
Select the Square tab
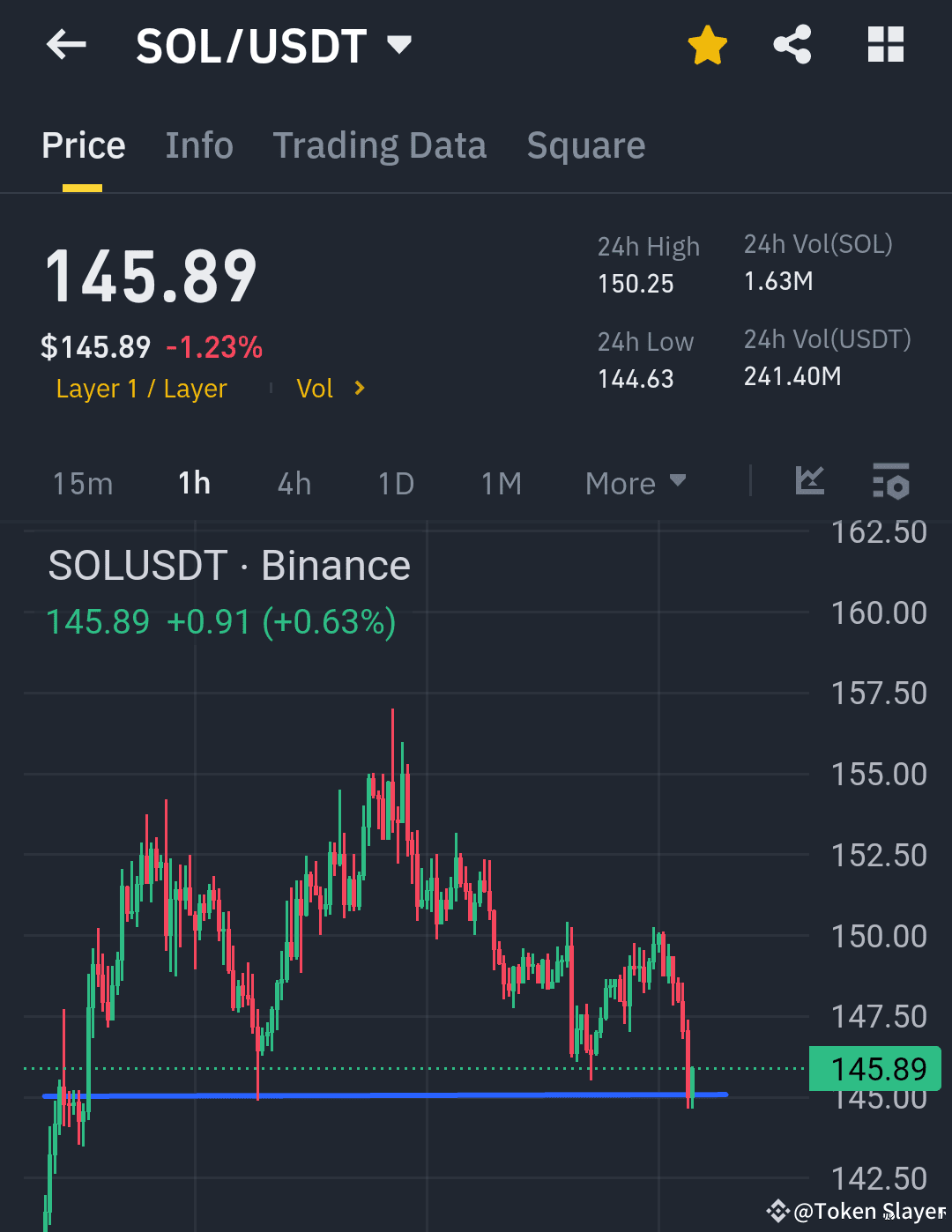pyautogui.click(x=585, y=145)
